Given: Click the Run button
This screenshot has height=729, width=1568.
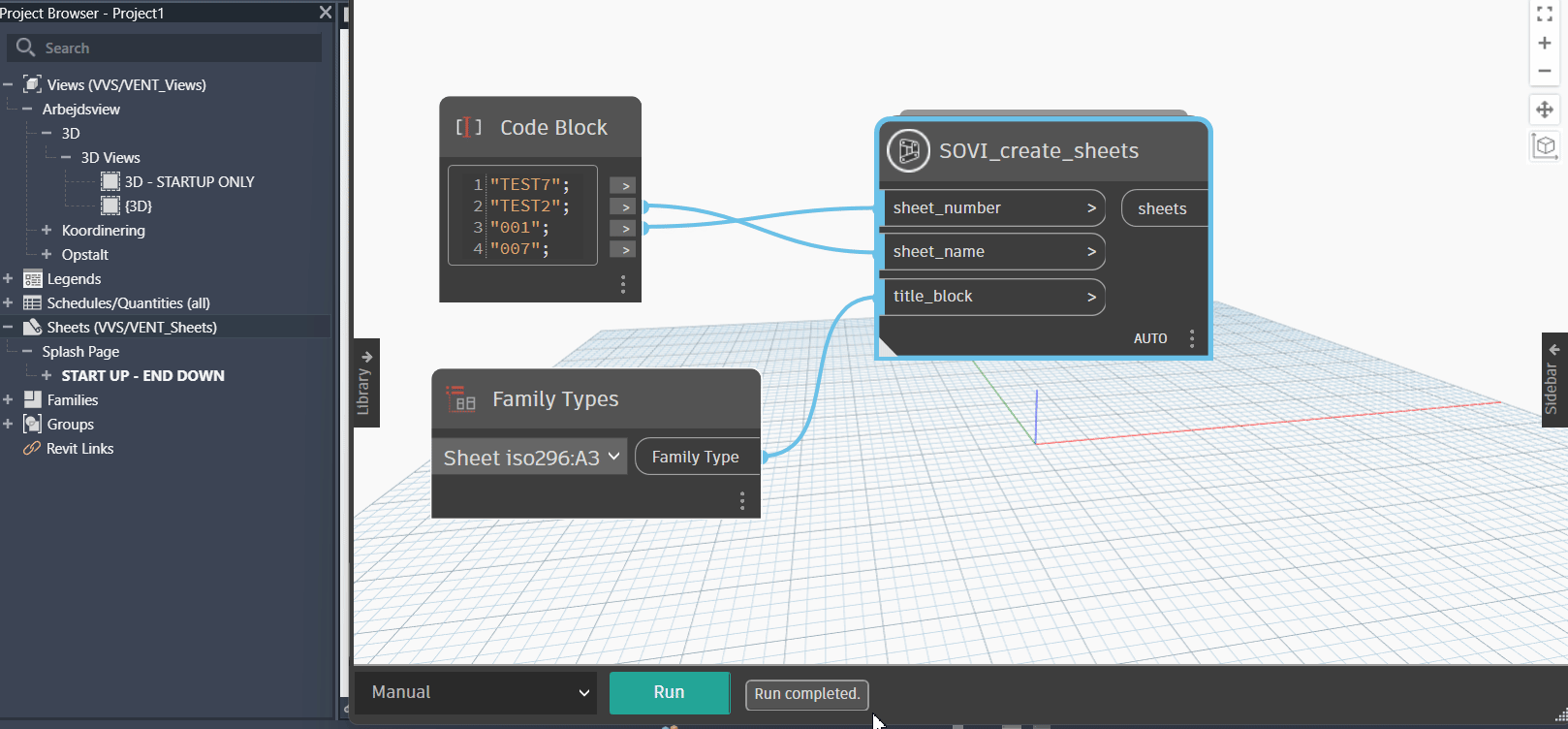Looking at the screenshot, I should click(x=669, y=692).
